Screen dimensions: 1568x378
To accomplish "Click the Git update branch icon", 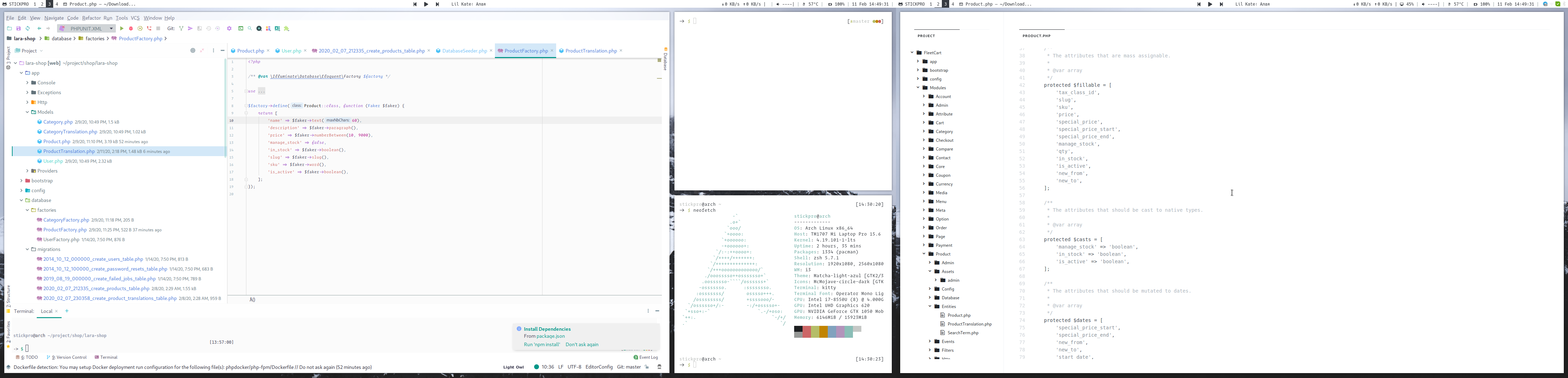I will (181, 29).
